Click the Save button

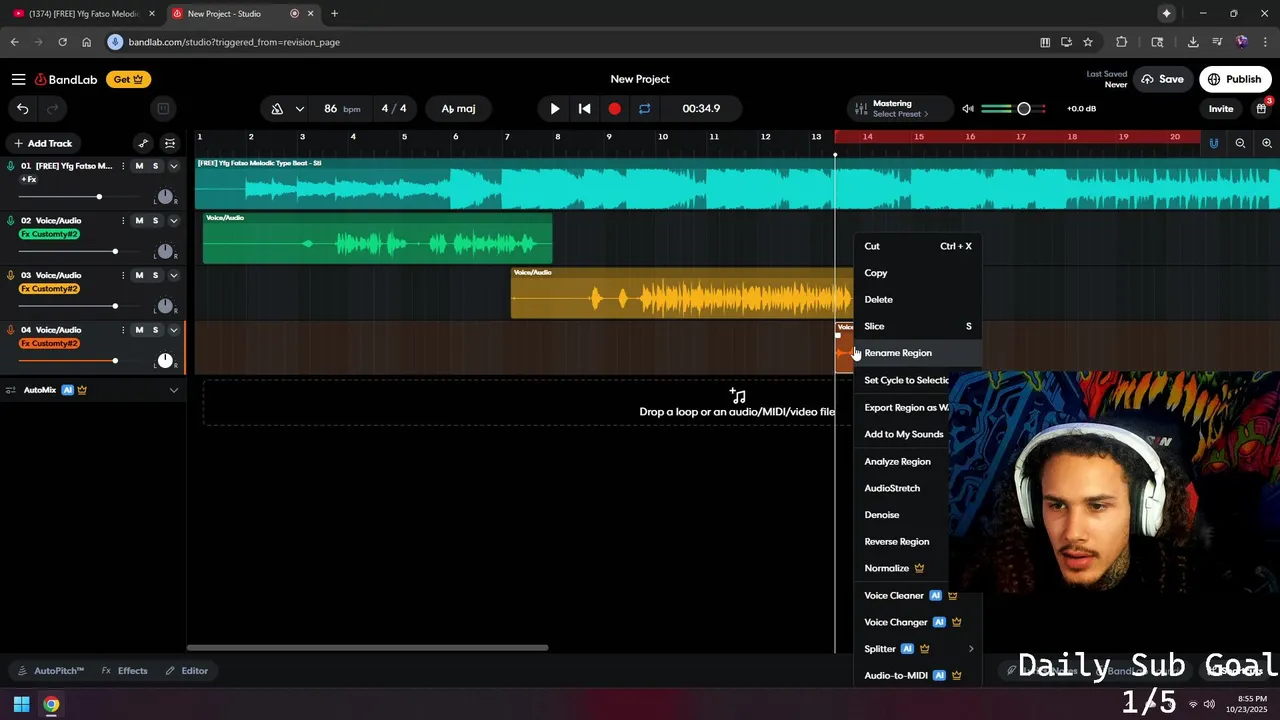click(1162, 79)
